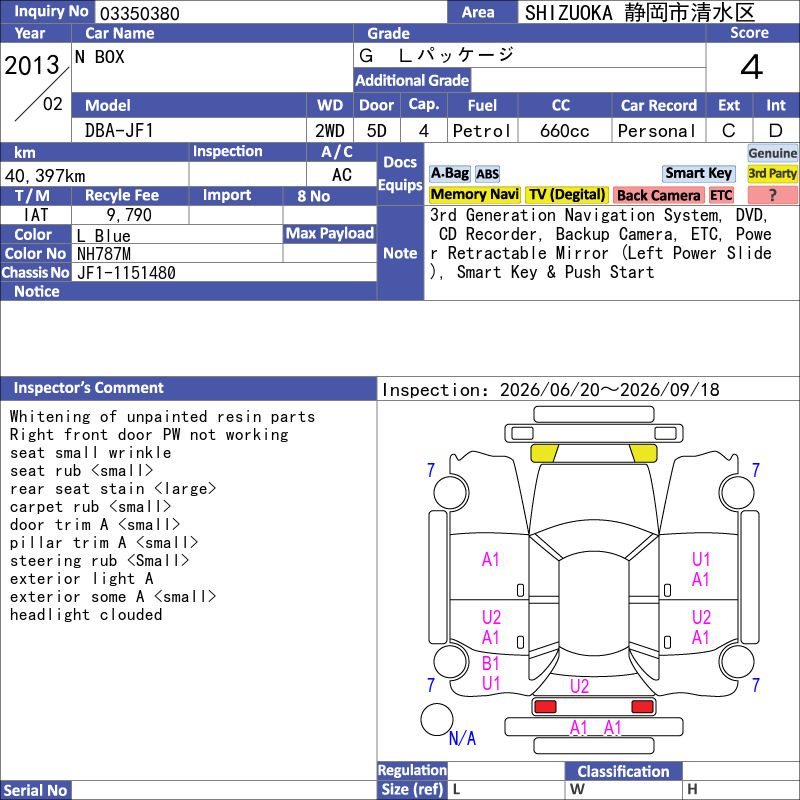Select color number NH787M

pyautogui.click(x=104, y=254)
